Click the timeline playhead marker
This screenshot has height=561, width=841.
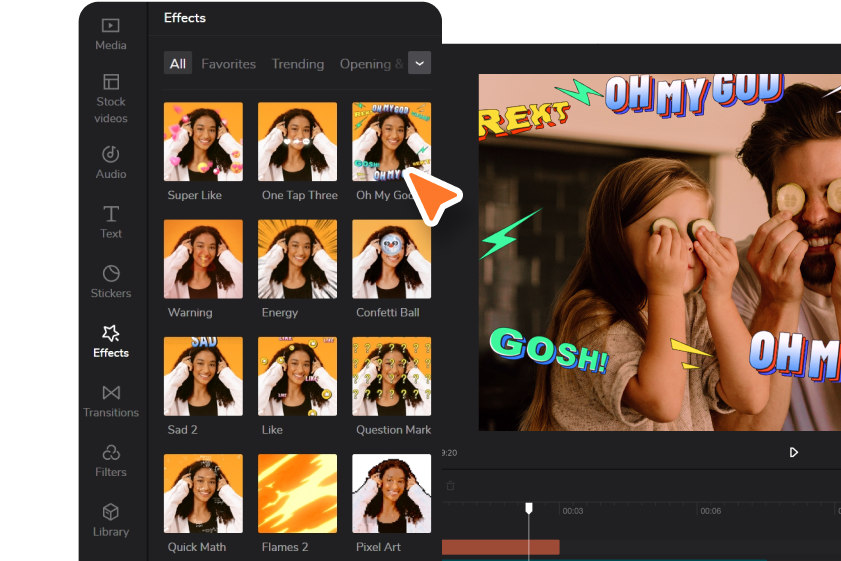coord(529,508)
